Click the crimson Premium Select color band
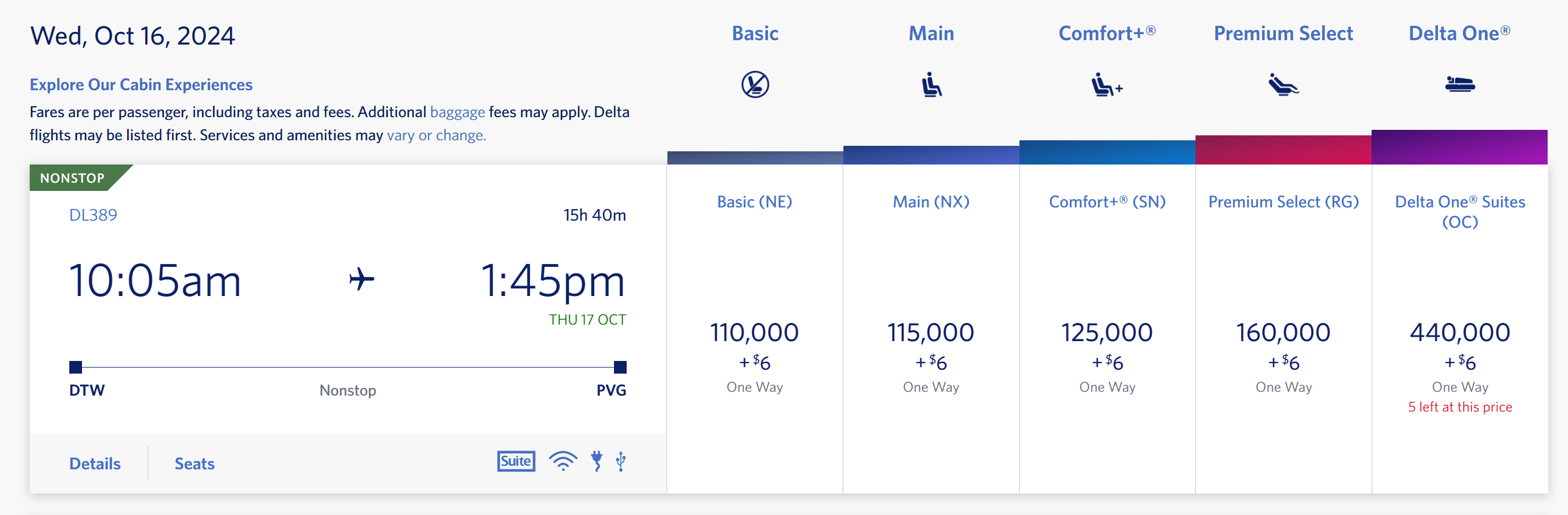Image resolution: width=1568 pixels, height=515 pixels. click(x=1283, y=150)
